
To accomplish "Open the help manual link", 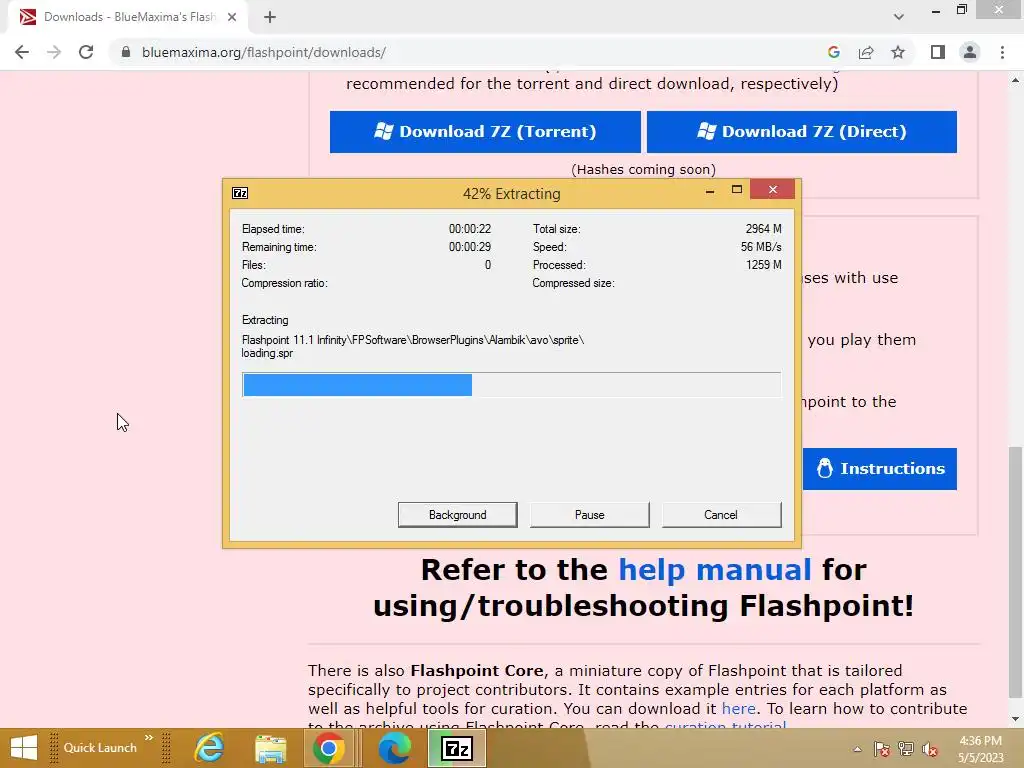I will pos(714,569).
